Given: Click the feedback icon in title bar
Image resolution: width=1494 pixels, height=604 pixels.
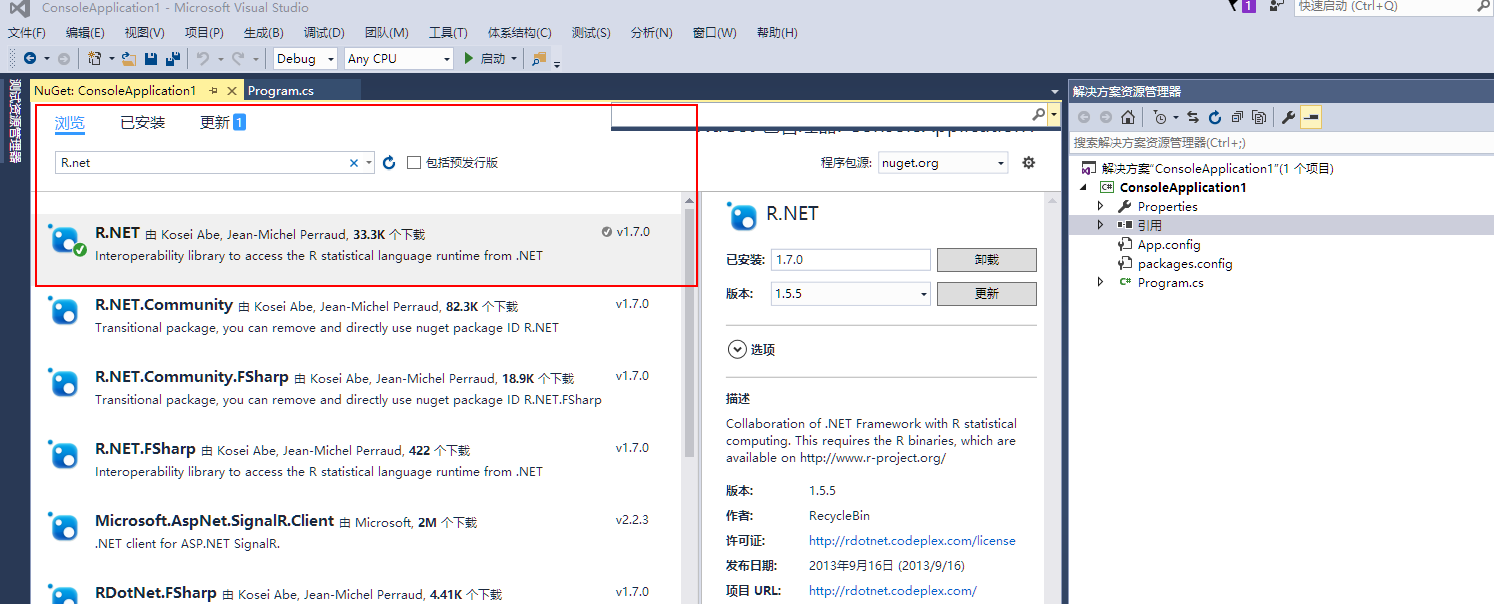Looking at the screenshot, I should [x=1276, y=6].
